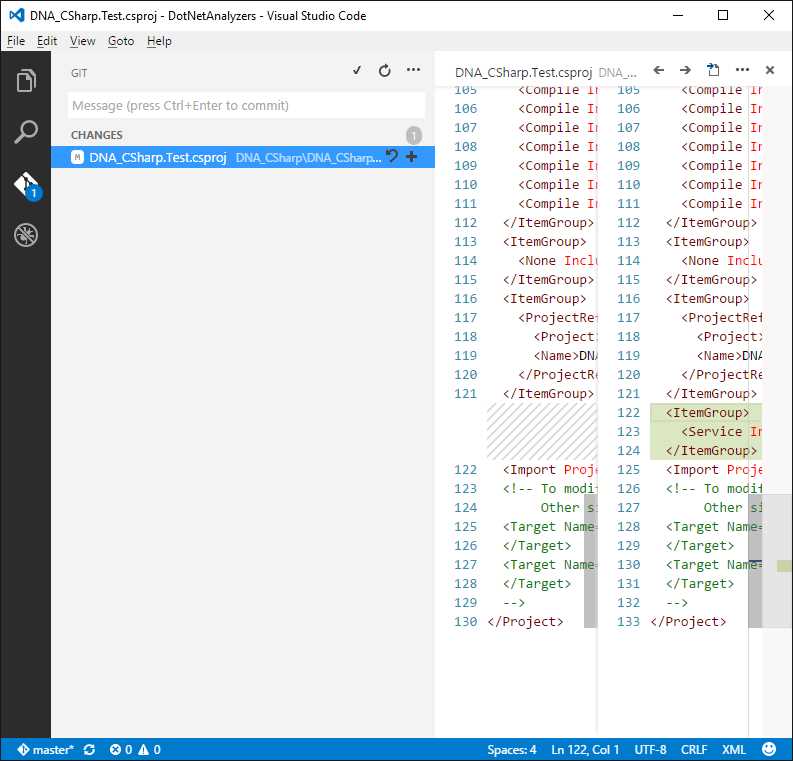Open the Goto menu
The width and height of the screenshot is (793, 761).
click(x=121, y=41)
